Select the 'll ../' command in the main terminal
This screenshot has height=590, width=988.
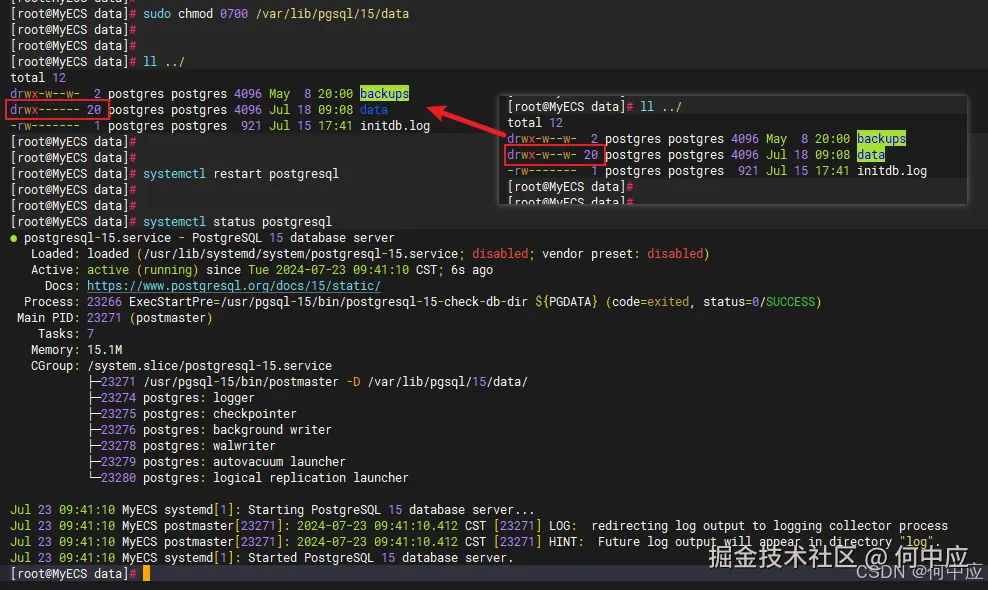[164, 62]
